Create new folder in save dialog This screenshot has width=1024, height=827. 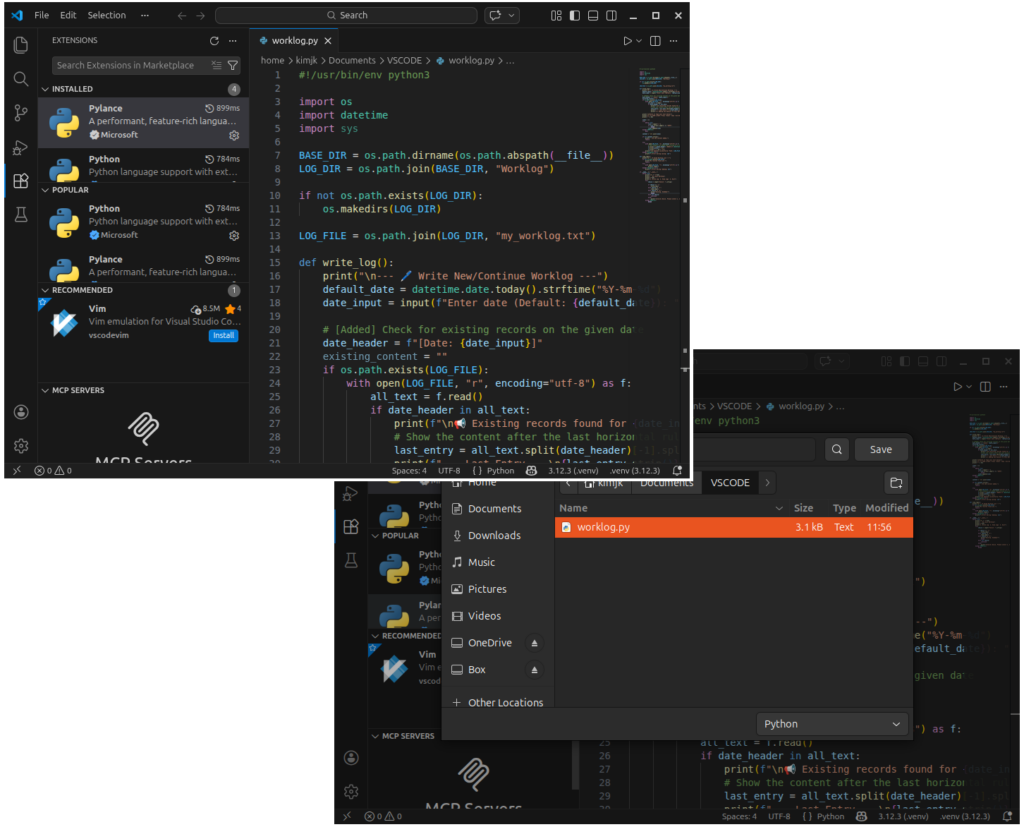pyautogui.click(x=895, y=482)
